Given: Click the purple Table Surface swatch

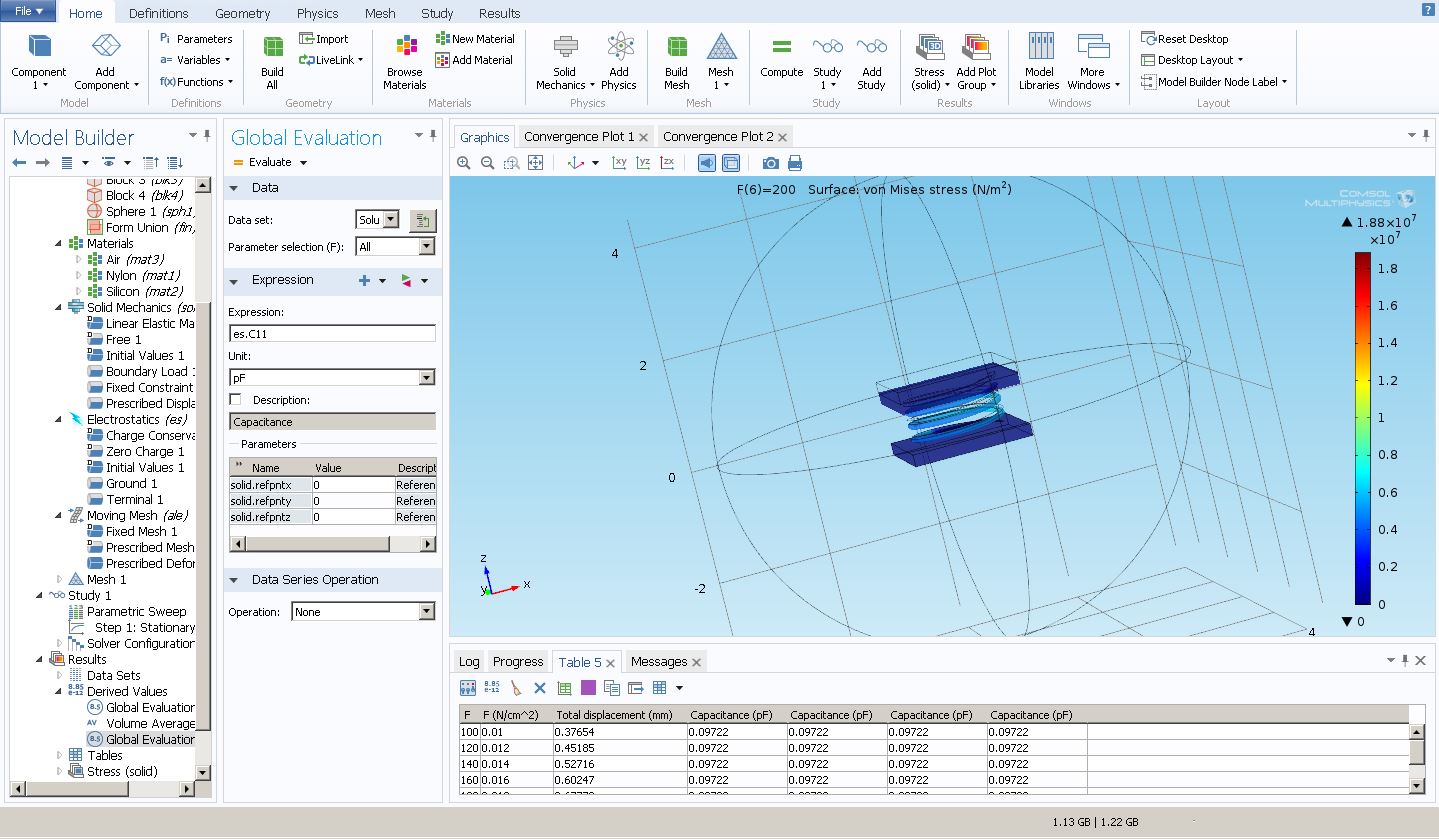Looking at the screenshot, I should coord(588,688).
